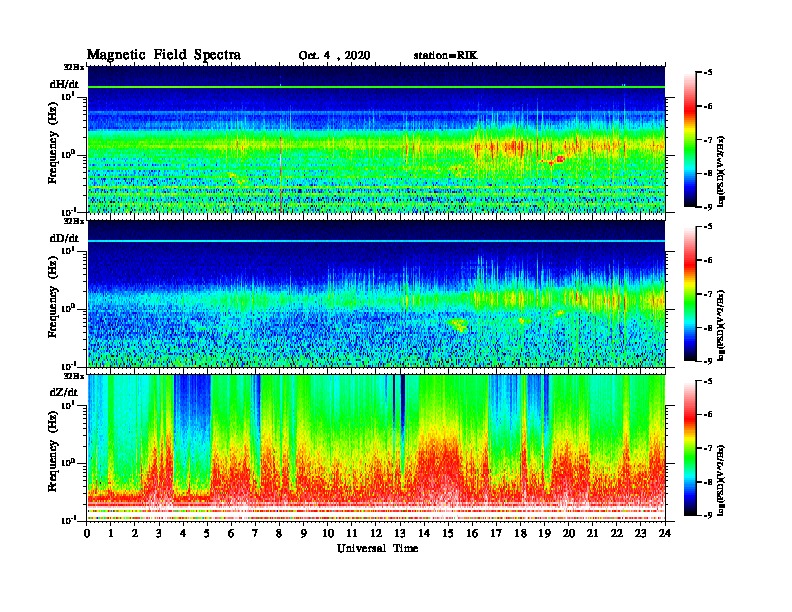The width and height of the screenshot is (792, 612).
Task: Click the "station=RIK" label
Action: tap(445, 55)
